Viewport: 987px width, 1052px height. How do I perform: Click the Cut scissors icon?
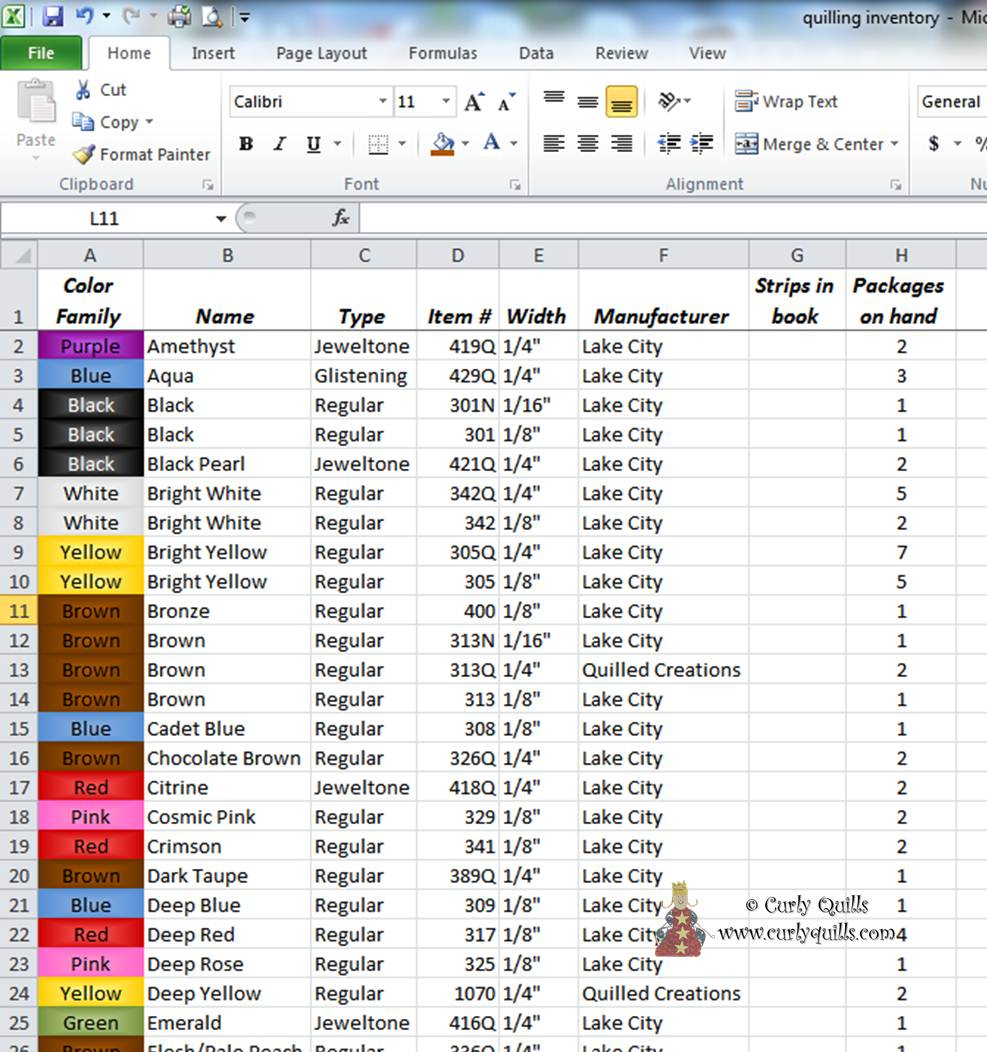point(84,90)
